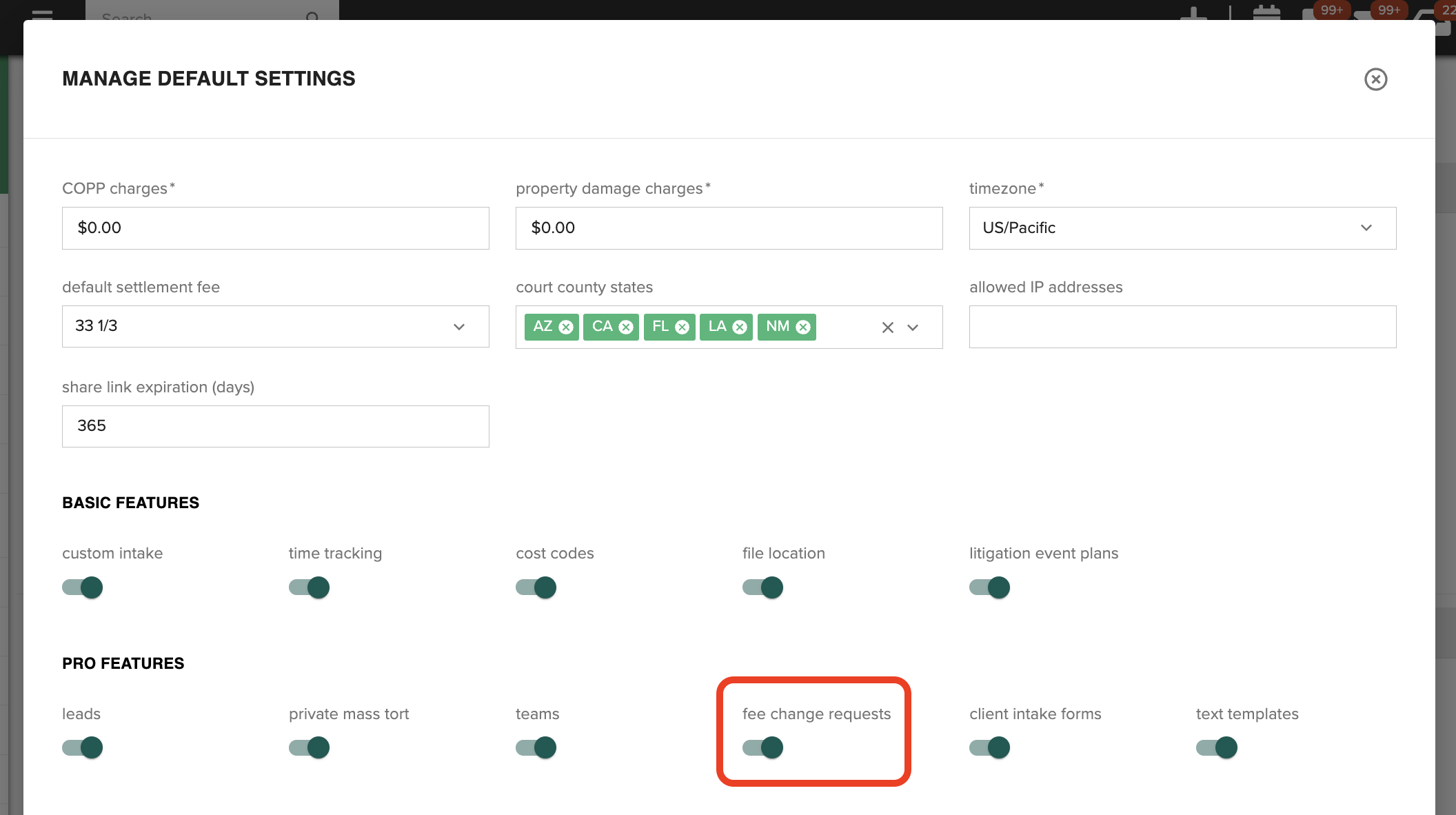The width and height of the screenshot is (1456, 815).
Task: Remove the AZ state tag
Action: coord(566,327)
